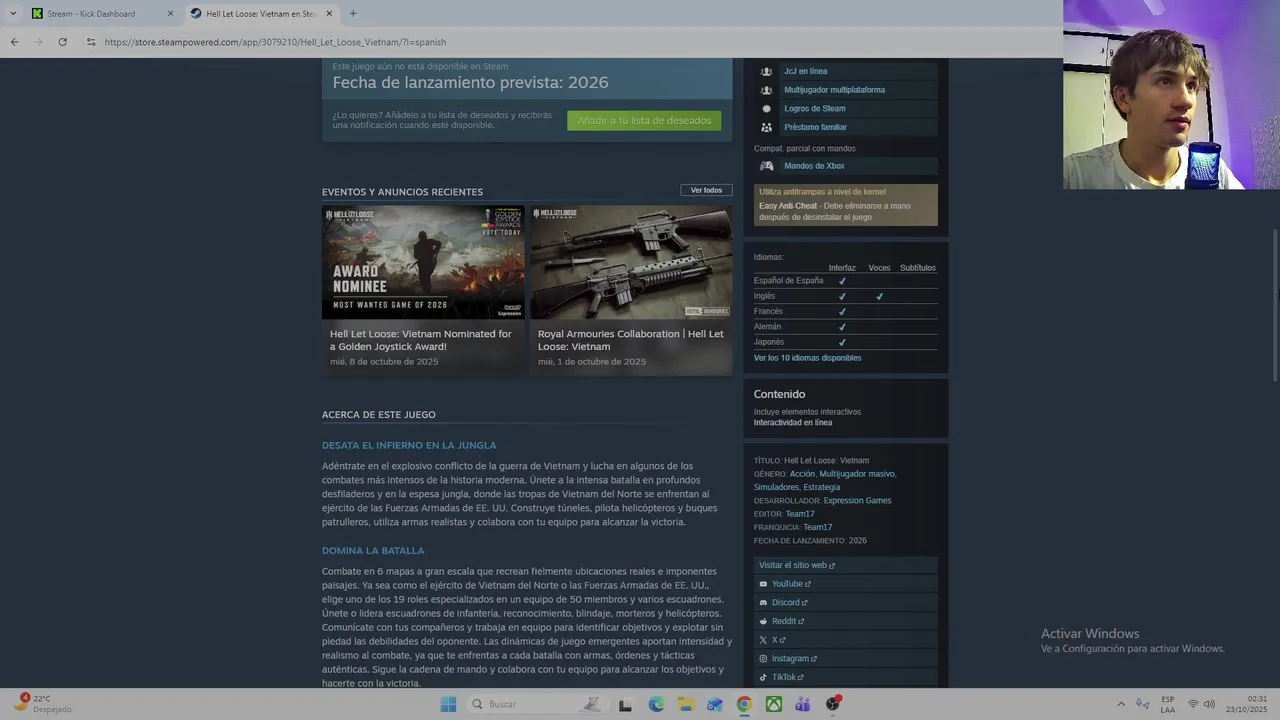Click the Team17 editor link
Image resolution: width=1280 pixels, height=720 pixels.
799,514
